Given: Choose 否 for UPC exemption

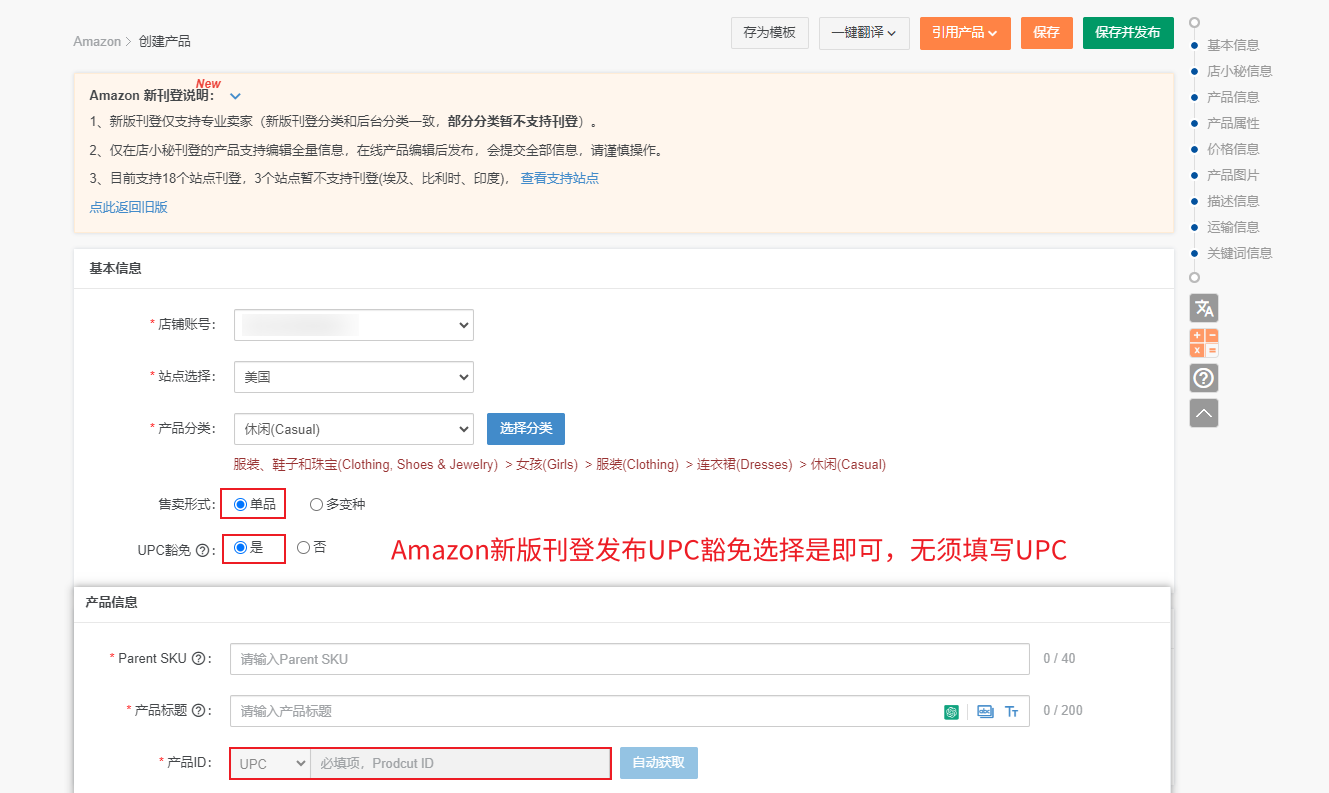Looking at the screenshot, I should point(303,548).
